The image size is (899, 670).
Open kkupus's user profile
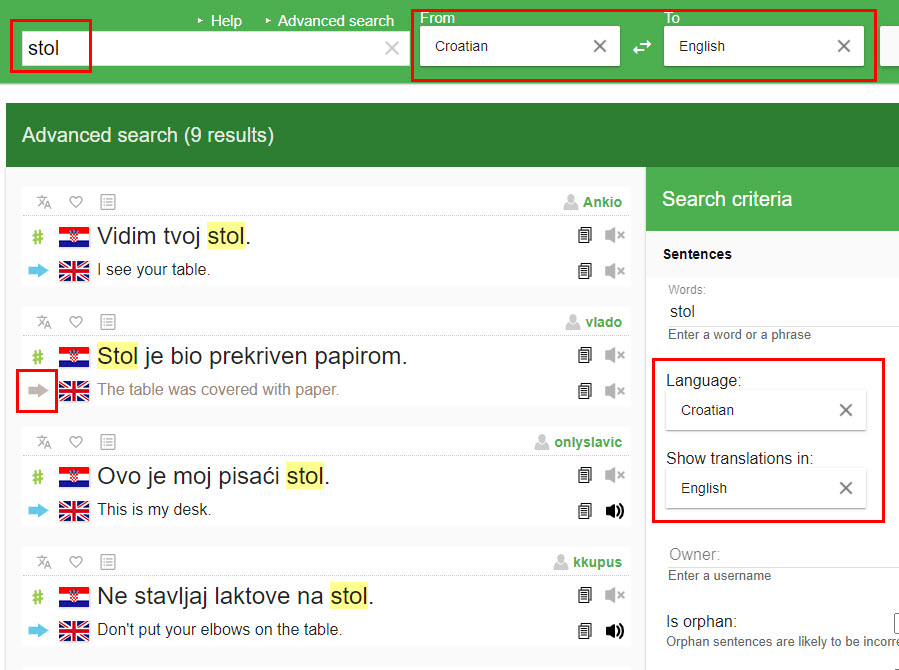(597, 562)
